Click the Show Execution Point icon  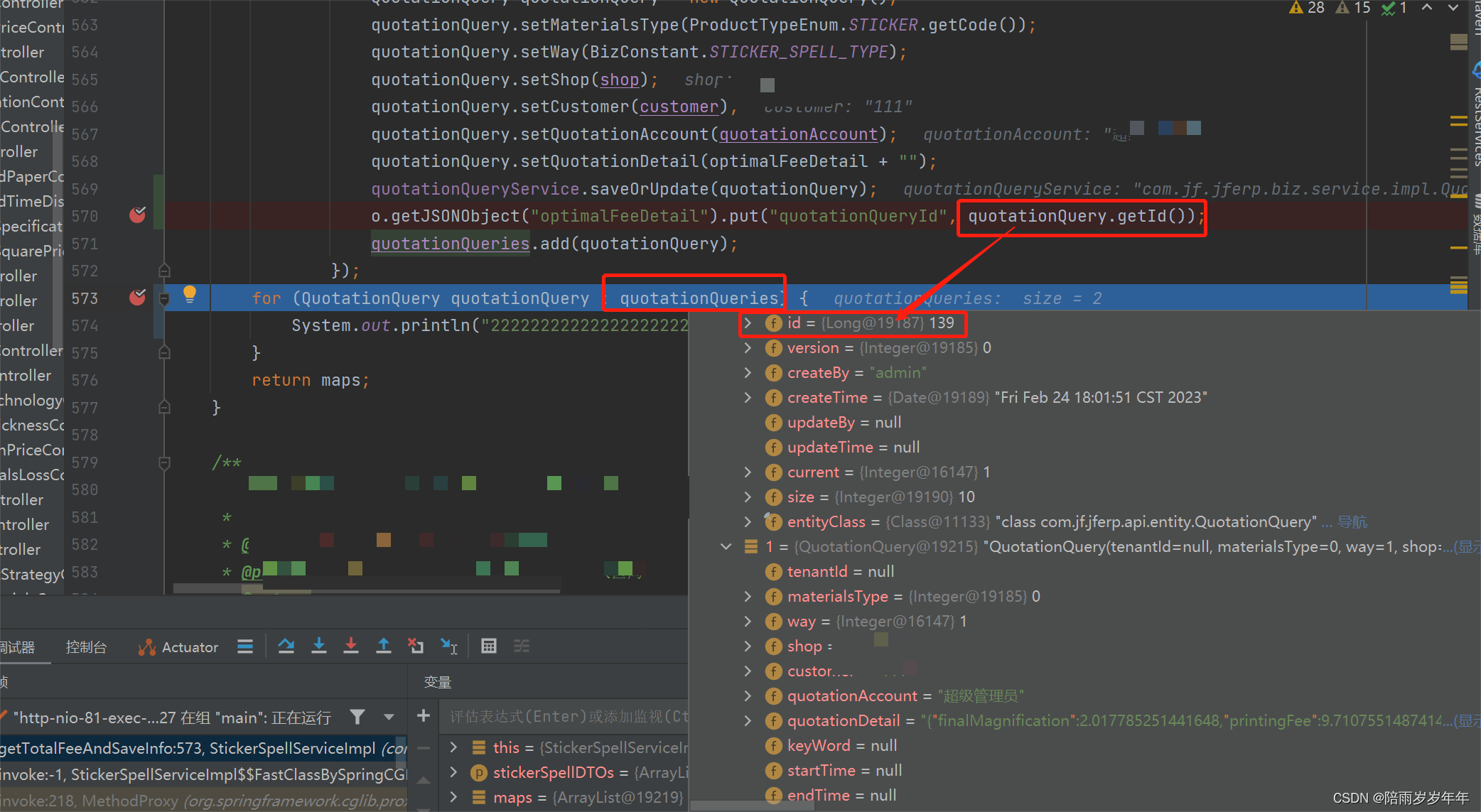coord(245,646)
